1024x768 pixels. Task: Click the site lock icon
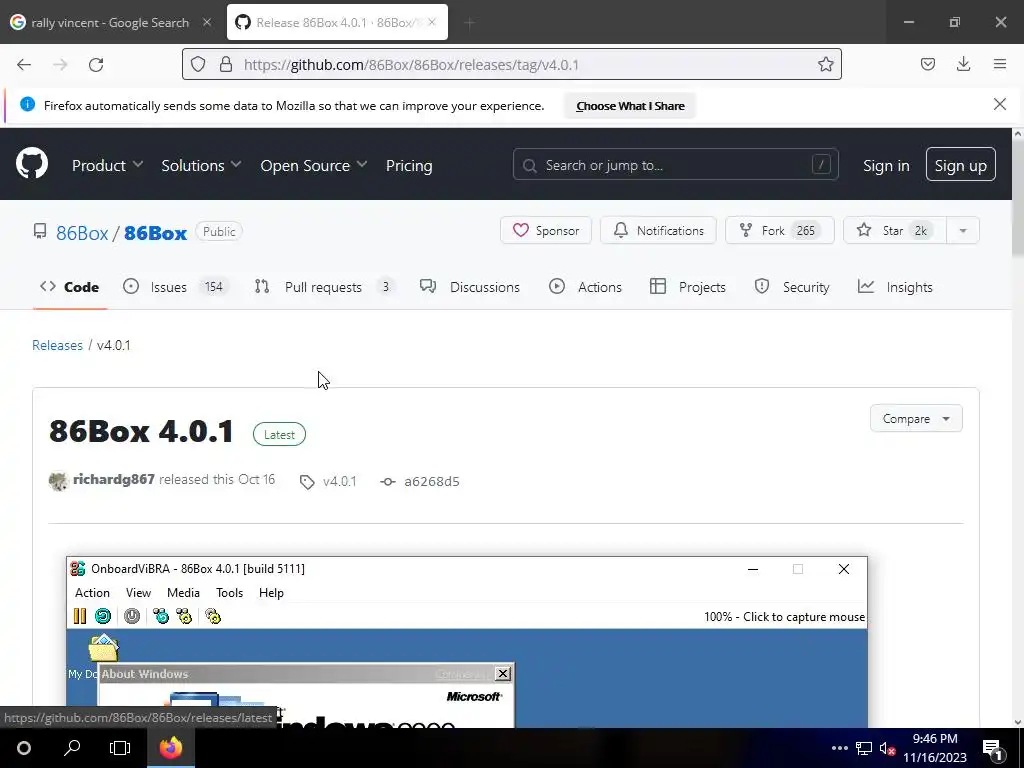226,64
